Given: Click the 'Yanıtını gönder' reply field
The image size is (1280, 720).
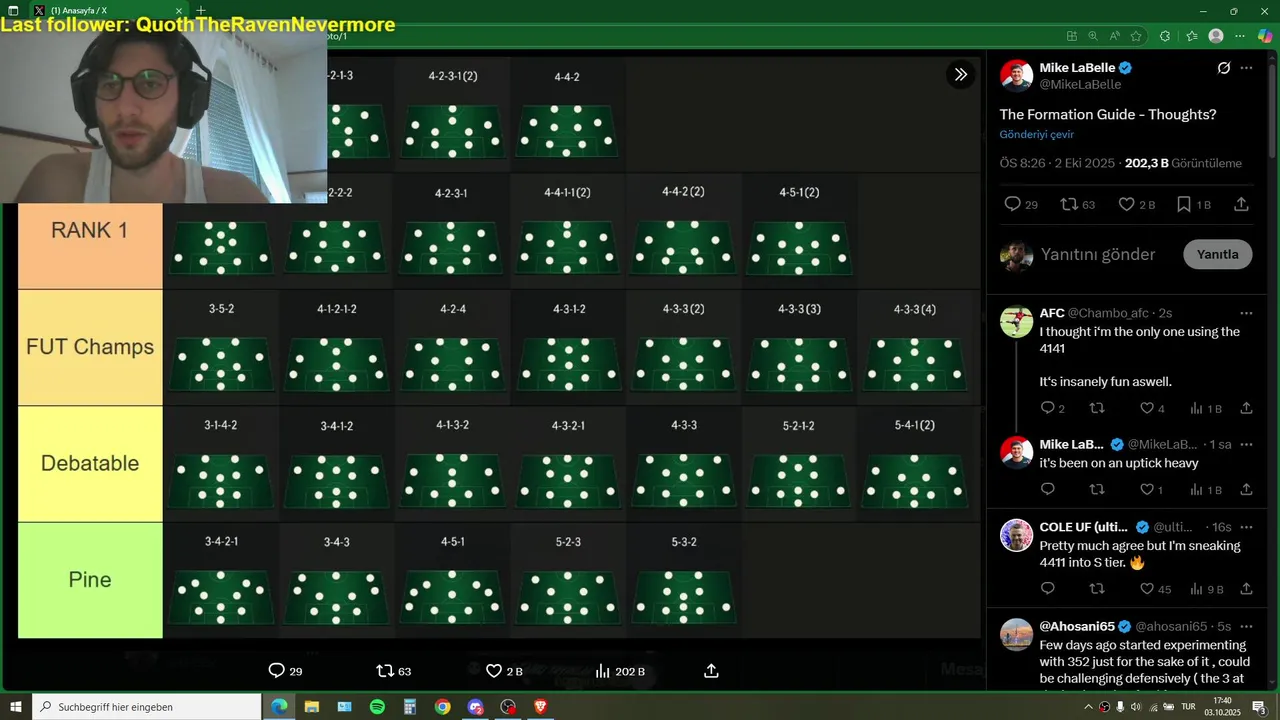Looking at the screenshot, I should pyautogui.click(x=1098, y=254).
